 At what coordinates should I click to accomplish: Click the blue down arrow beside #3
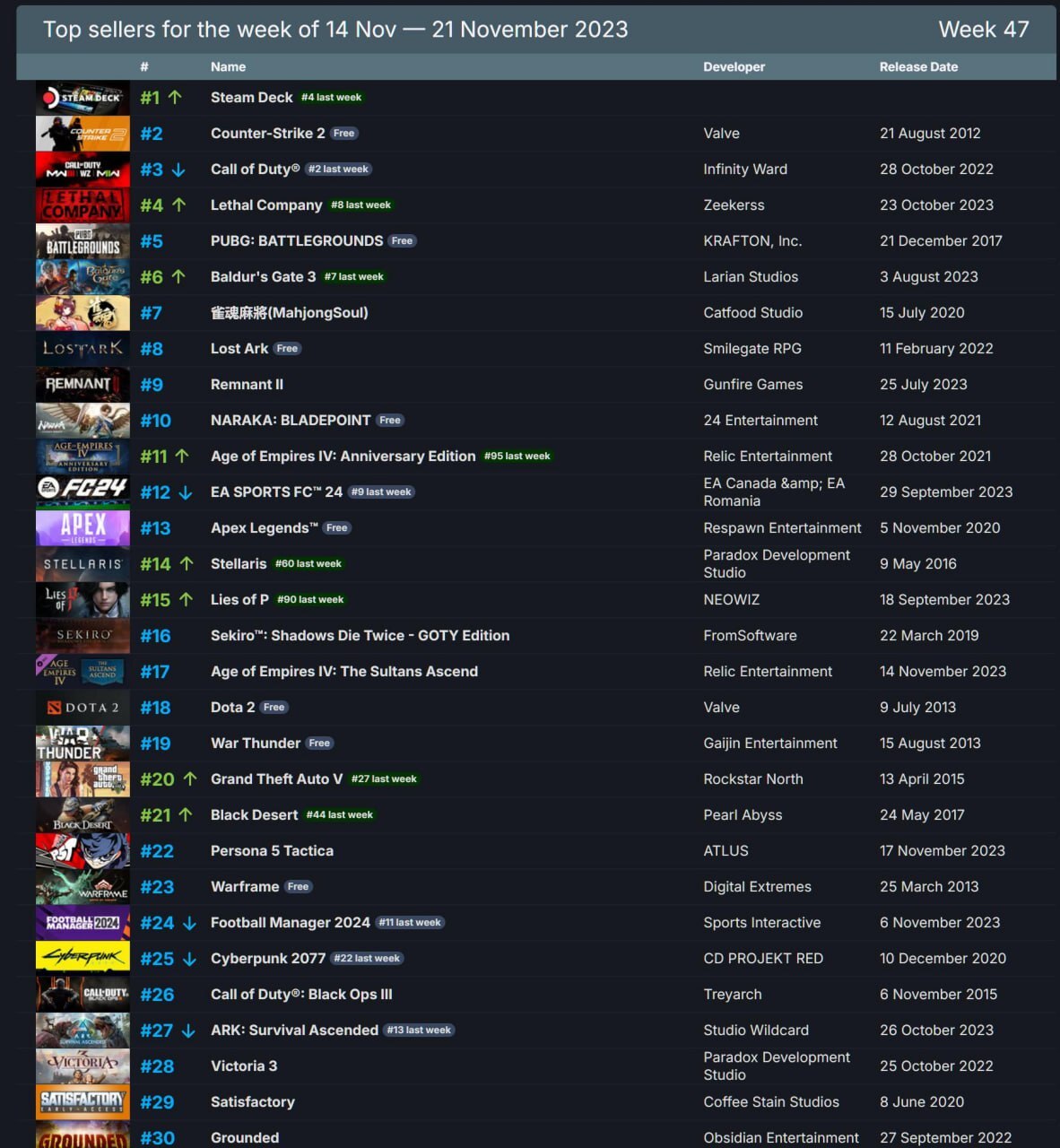click(178, 170)
